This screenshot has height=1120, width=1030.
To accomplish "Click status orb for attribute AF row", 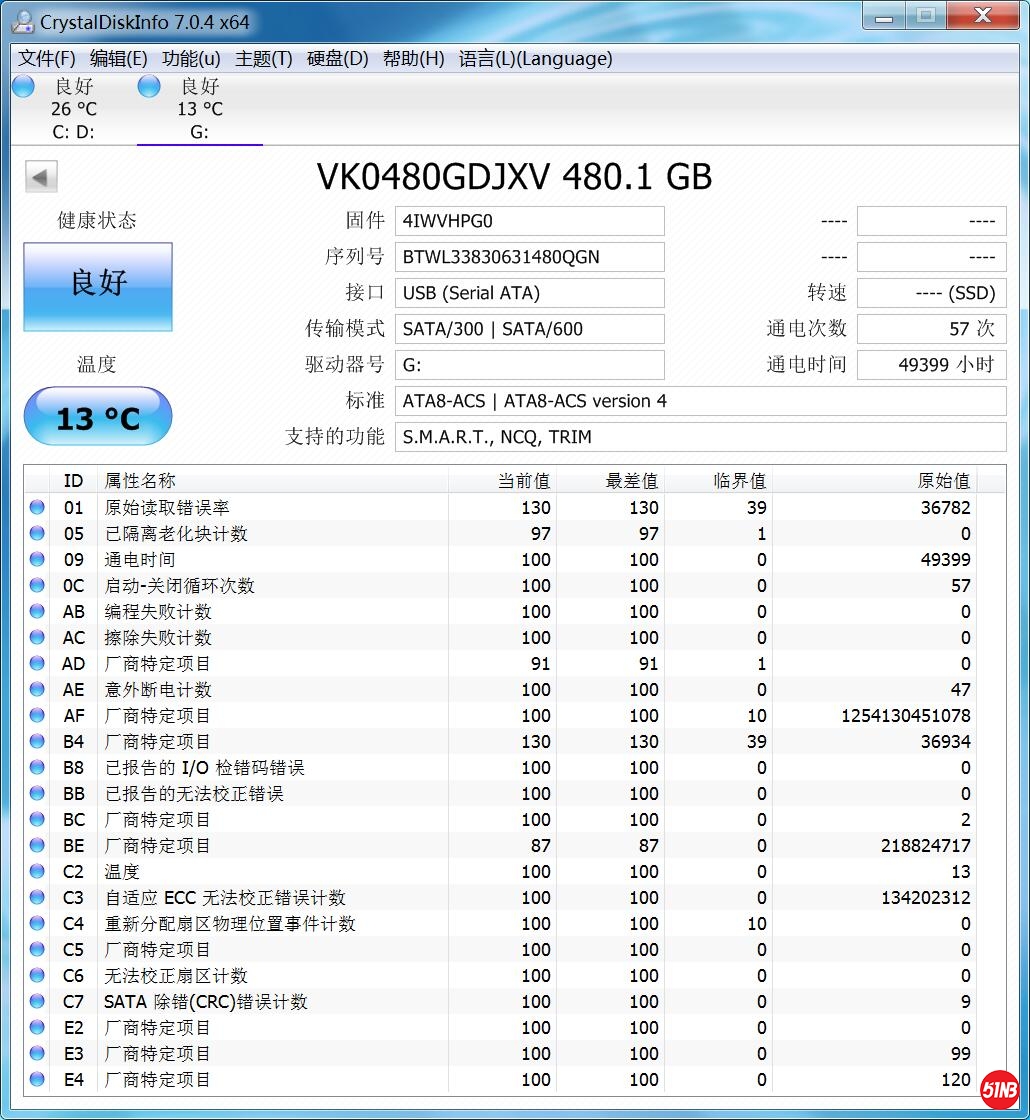I will [37, 715].
